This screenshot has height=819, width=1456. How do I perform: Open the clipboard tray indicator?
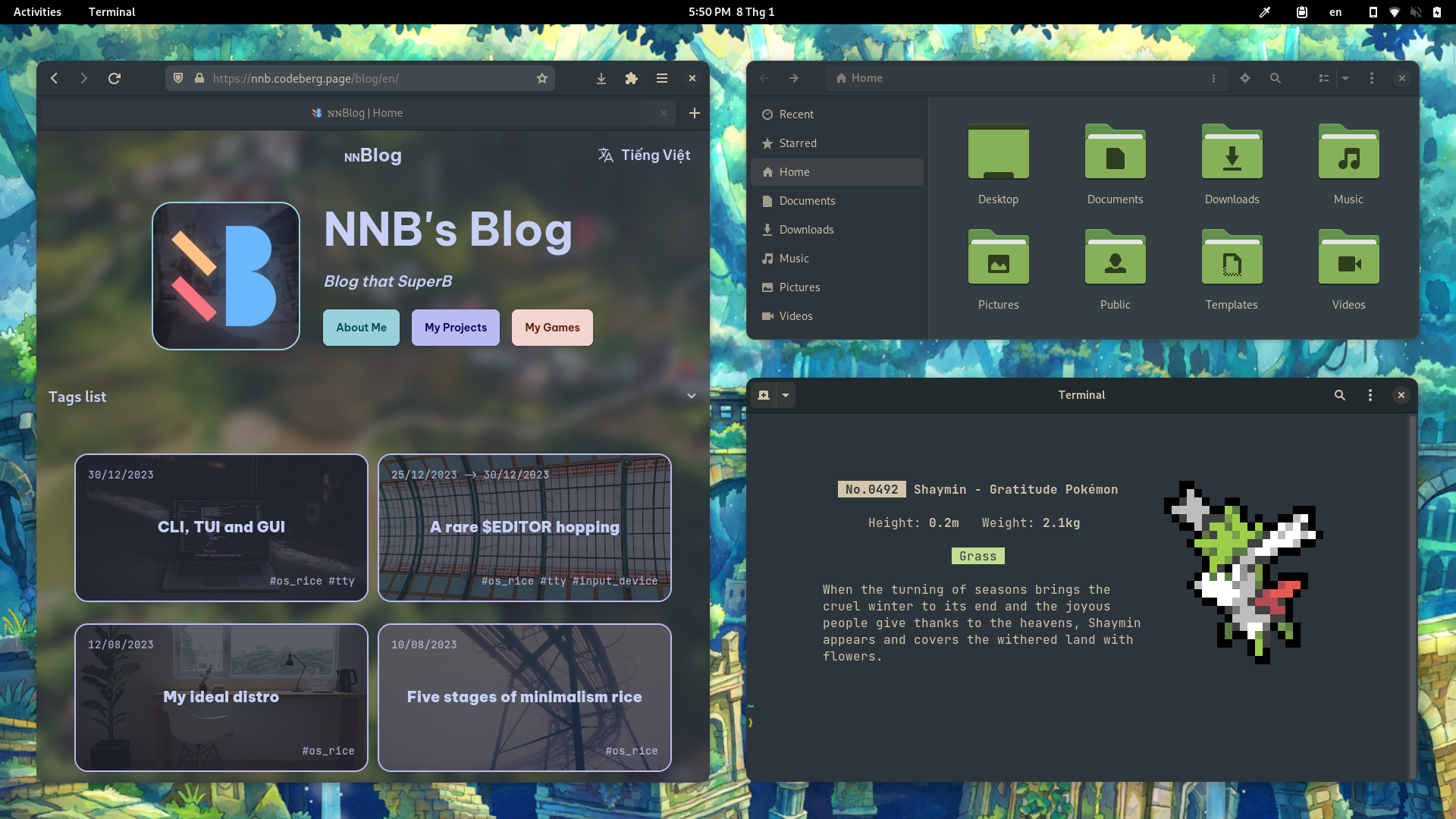(1302, 12)
